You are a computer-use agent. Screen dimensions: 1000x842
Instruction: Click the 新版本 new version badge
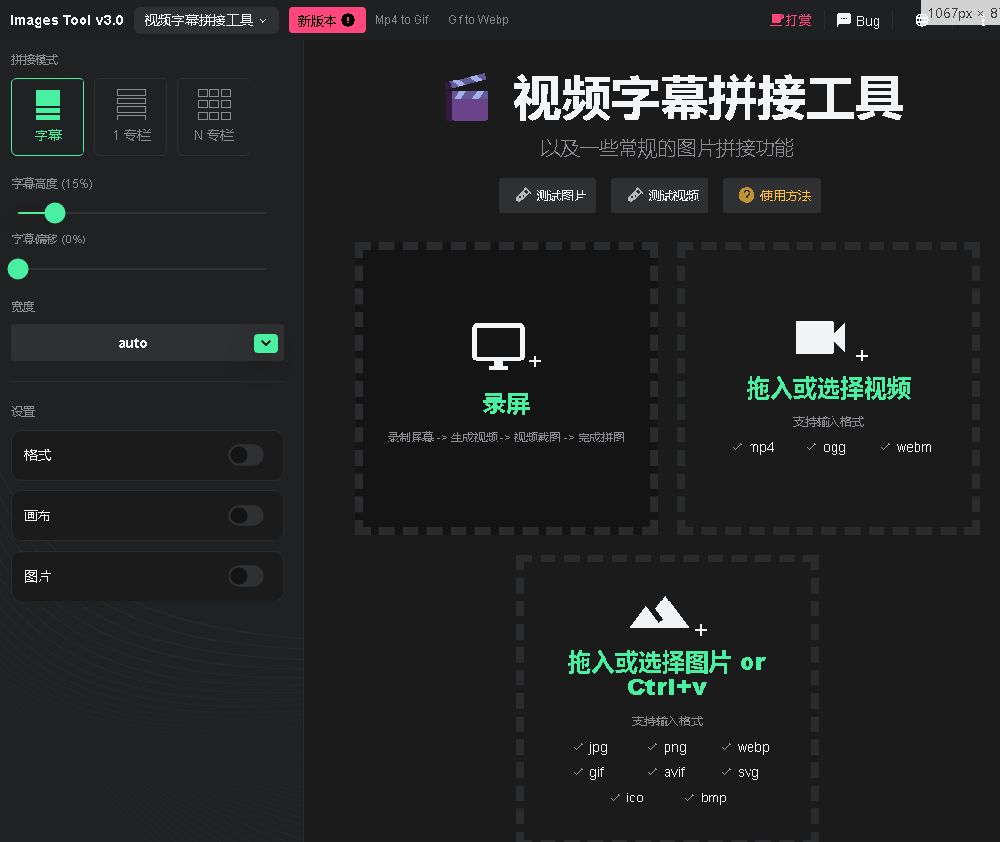(x=327, y=20)
